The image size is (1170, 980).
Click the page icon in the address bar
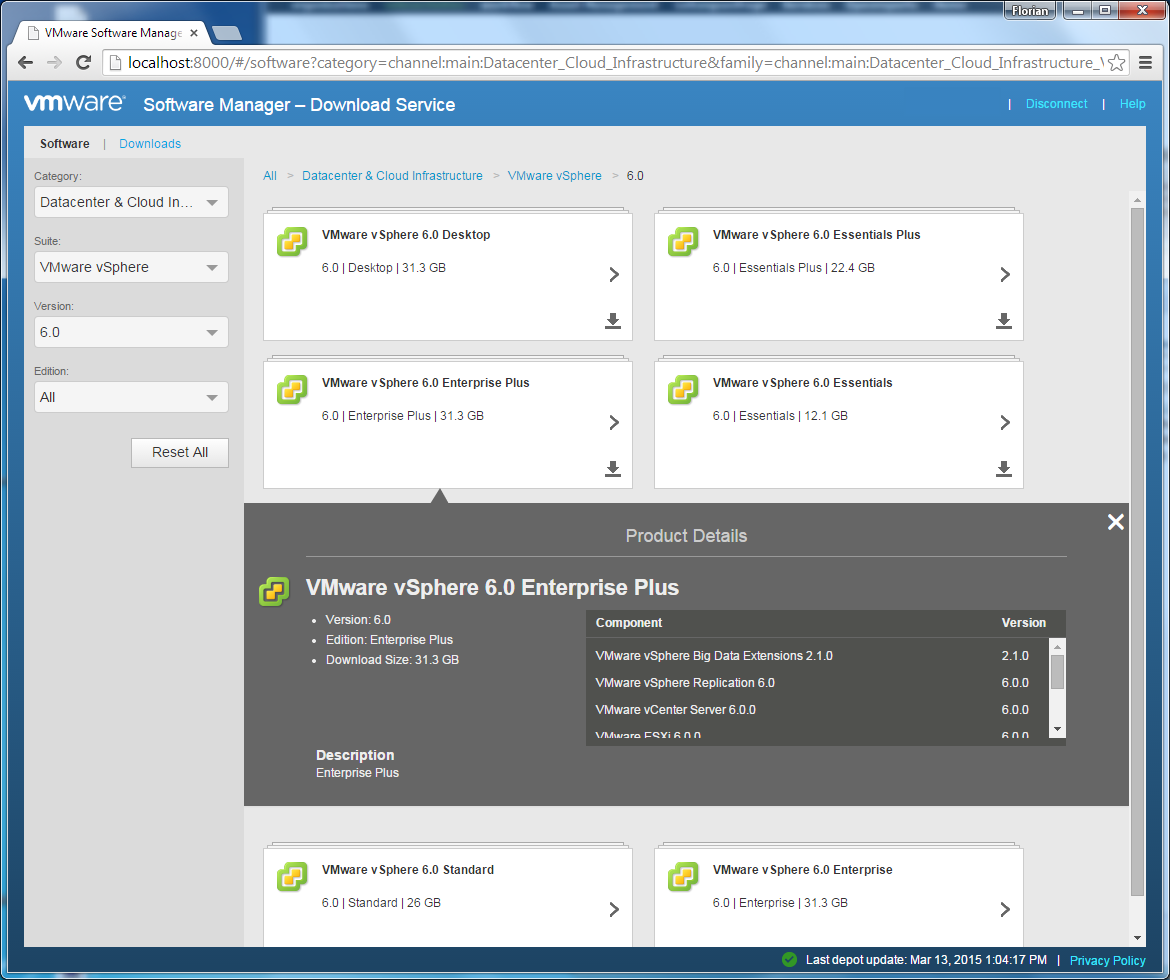click(115, 63)
